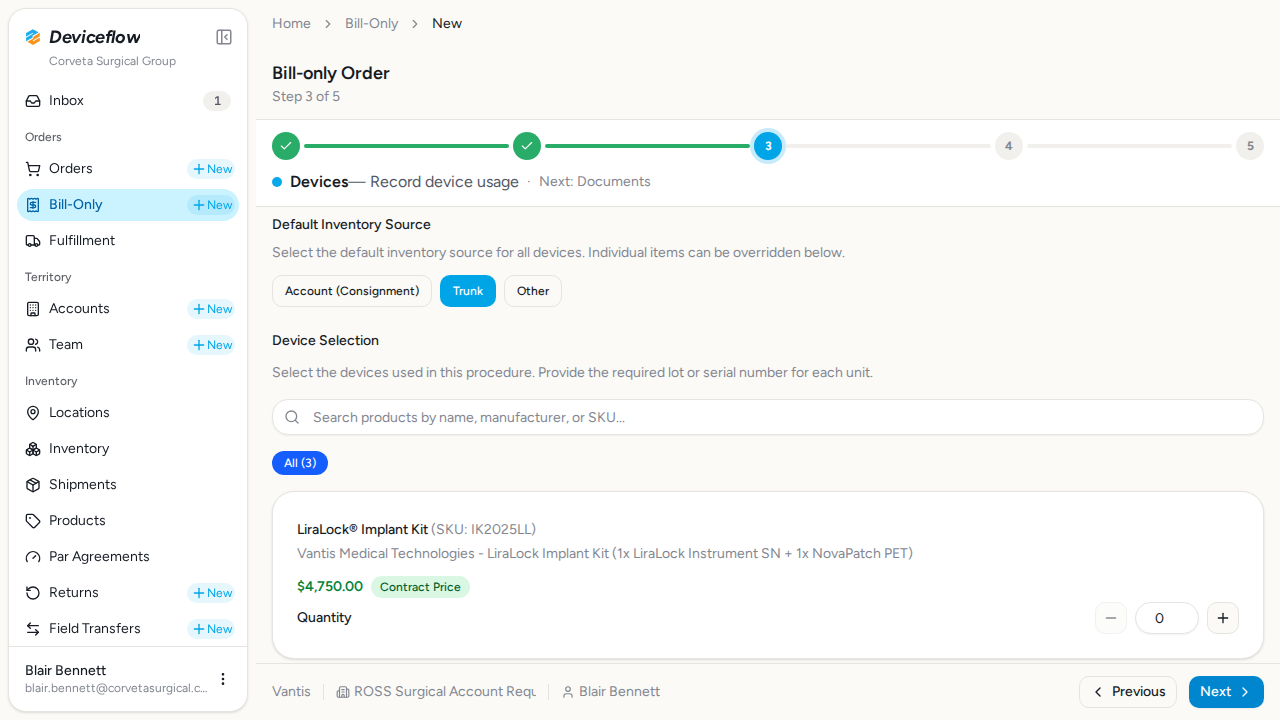This screenshot has height=720, width=1280.
Task: Focus the product search field
Action: point(768,417)
